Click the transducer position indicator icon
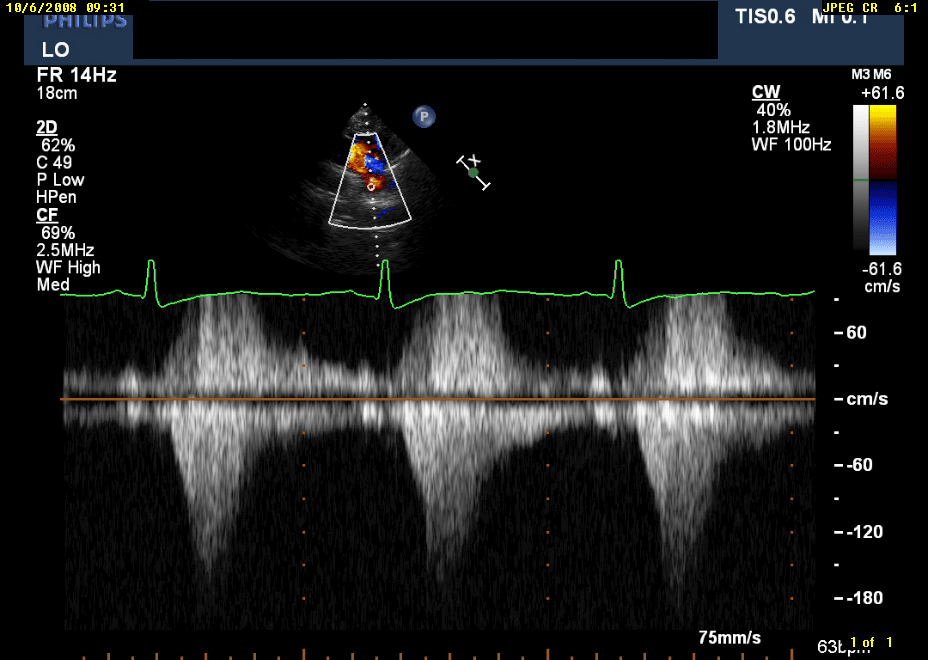 pyautogui.click(x=472, y=172)
